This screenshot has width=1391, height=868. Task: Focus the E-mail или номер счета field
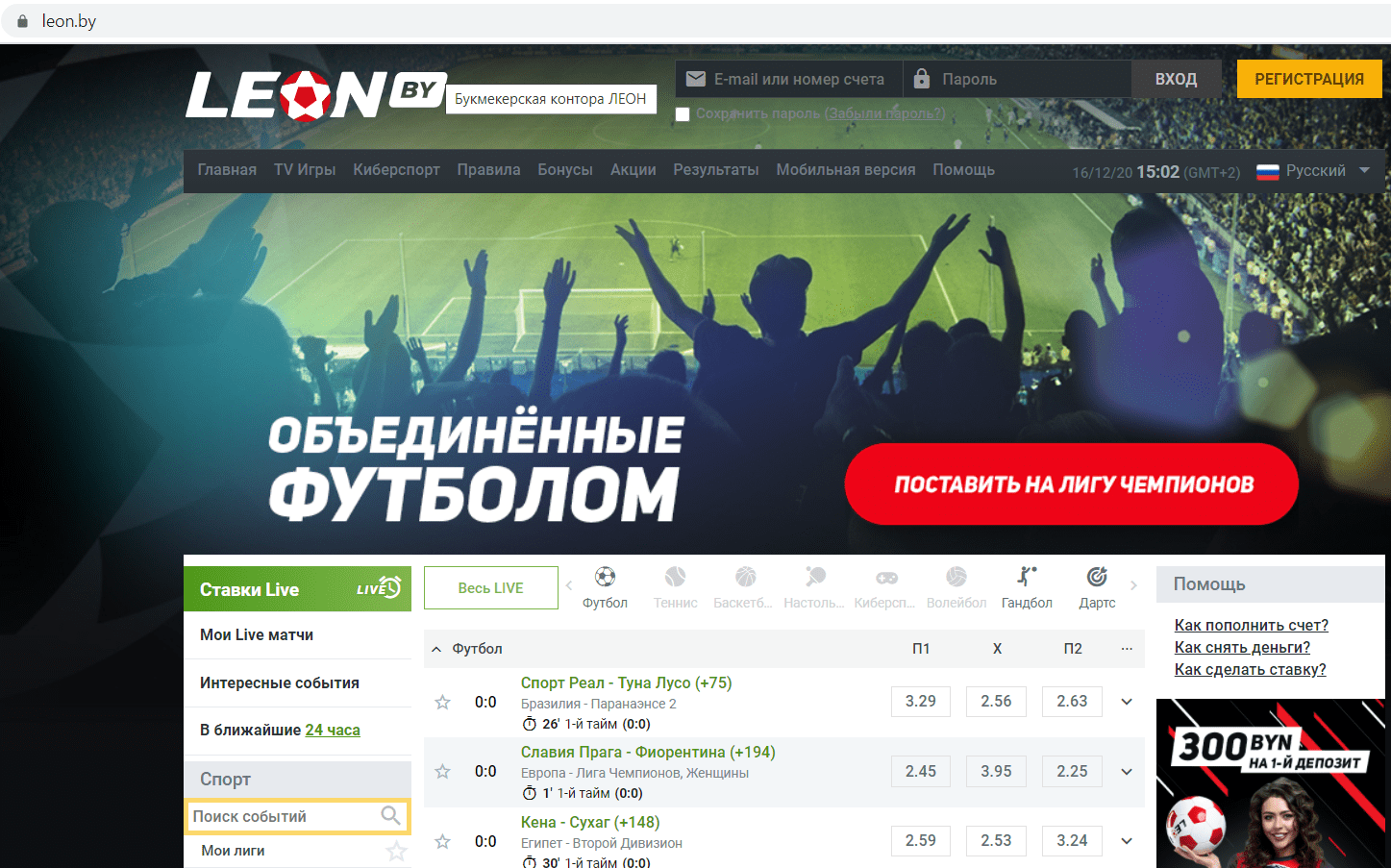(789, 79)
